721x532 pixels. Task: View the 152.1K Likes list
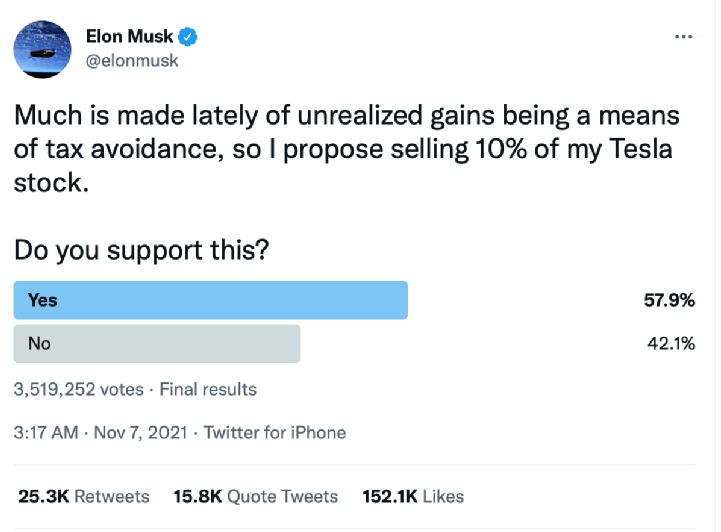[x=413, y=497]
